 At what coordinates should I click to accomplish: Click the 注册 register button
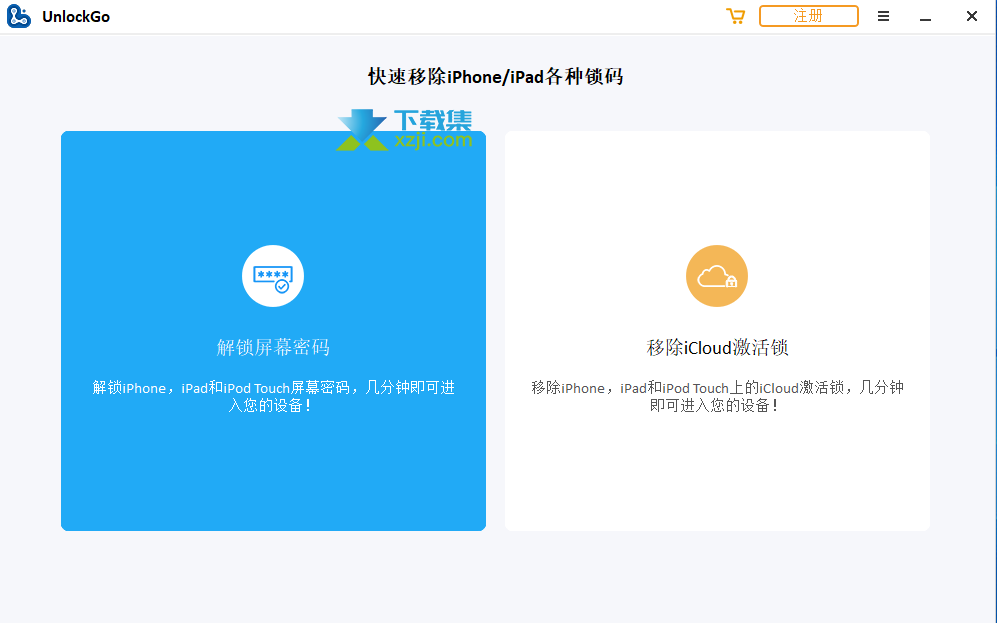pos(809,16)
